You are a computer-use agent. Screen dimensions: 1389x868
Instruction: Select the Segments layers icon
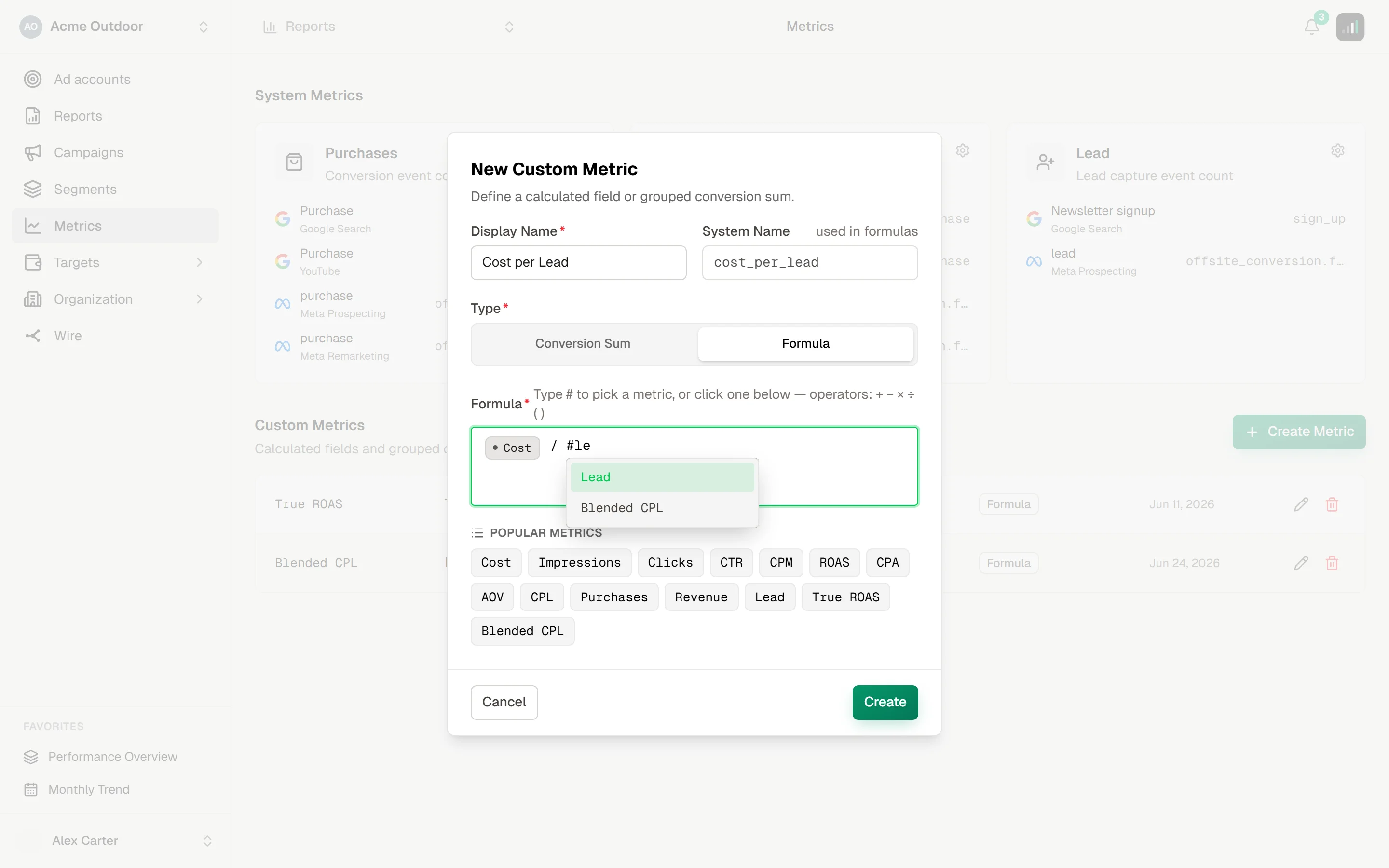33,189
